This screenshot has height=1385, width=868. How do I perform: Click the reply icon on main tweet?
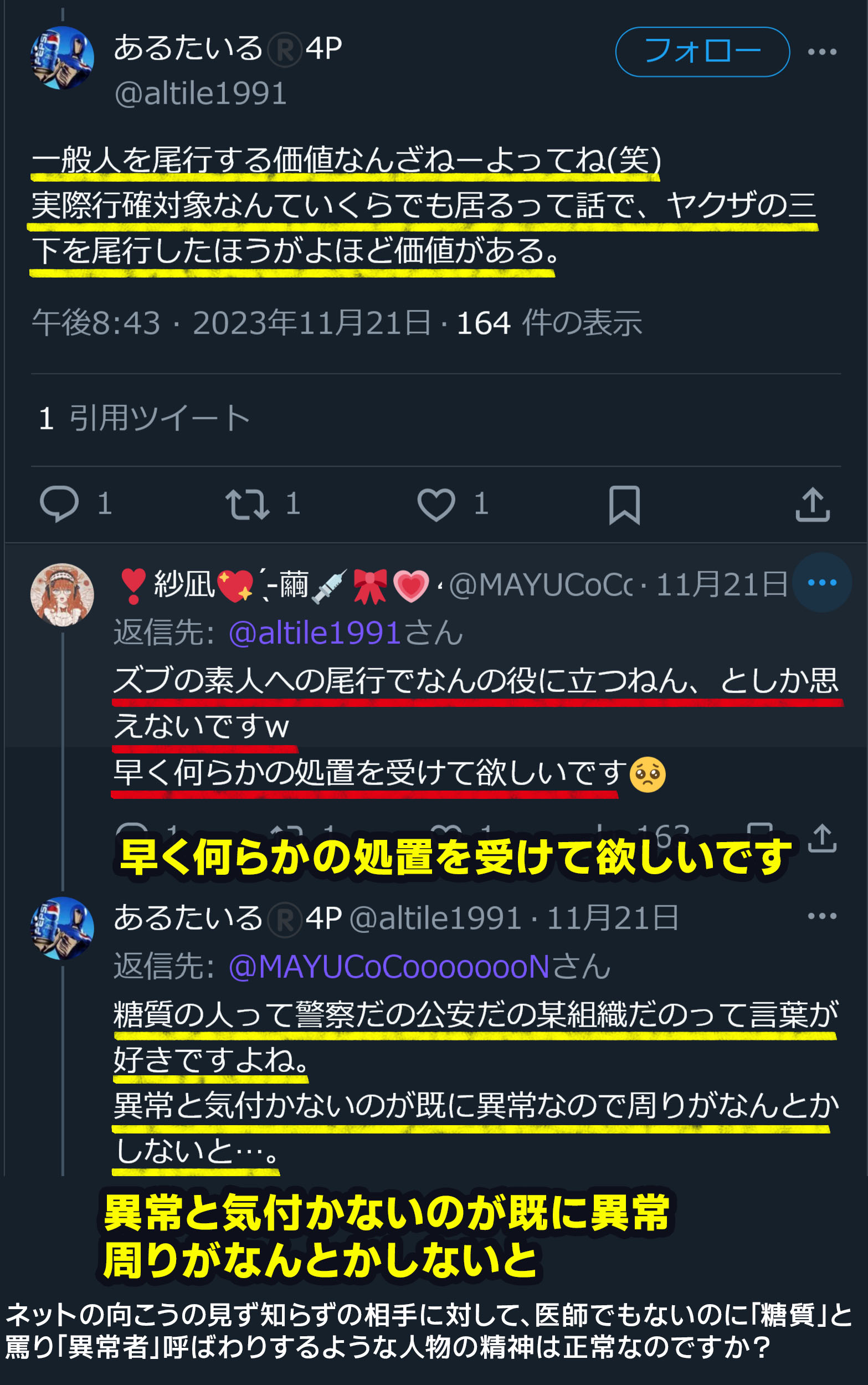[x=59, y=504]
